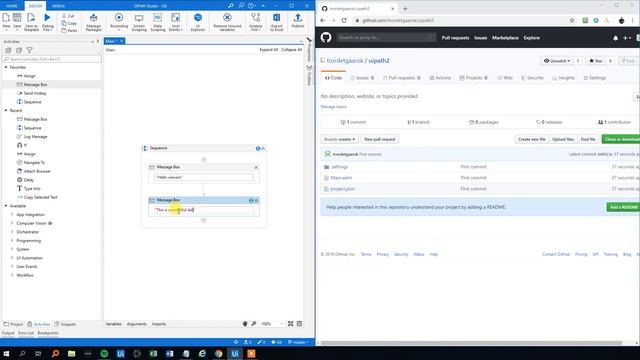Collapse the Sequence activity container

[x=263, y=148]
